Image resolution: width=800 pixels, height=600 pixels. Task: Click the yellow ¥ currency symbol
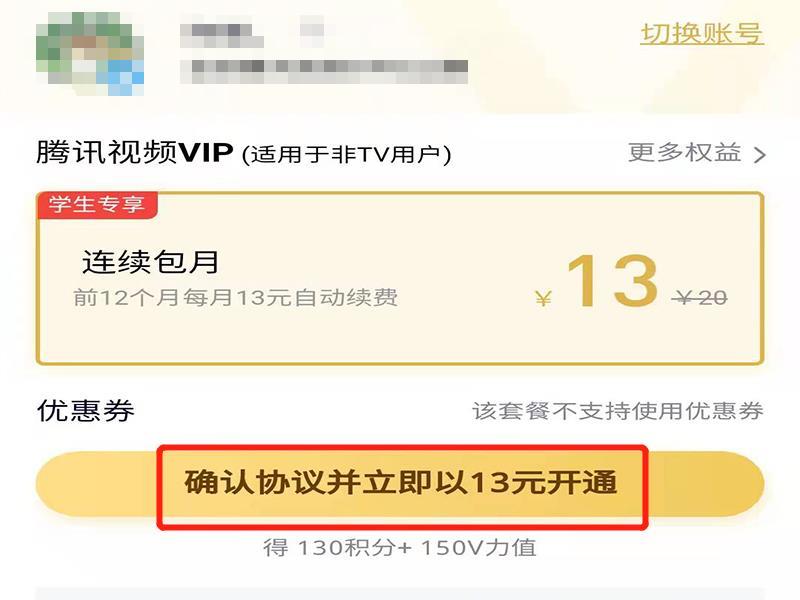pyautogui.click(x=543, y=298)
